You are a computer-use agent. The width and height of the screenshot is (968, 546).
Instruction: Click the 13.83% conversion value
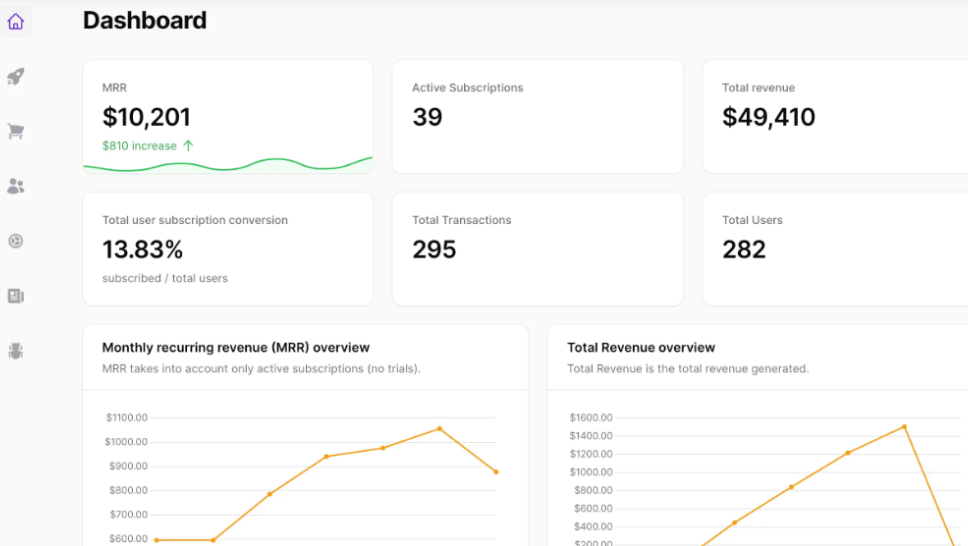(x=143, y=250)
